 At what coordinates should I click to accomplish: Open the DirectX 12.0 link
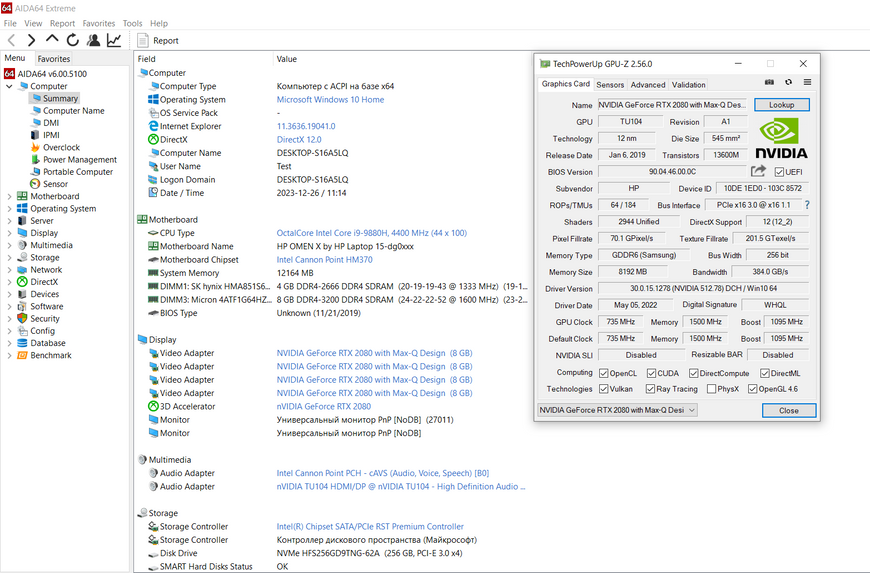(299, 139)
